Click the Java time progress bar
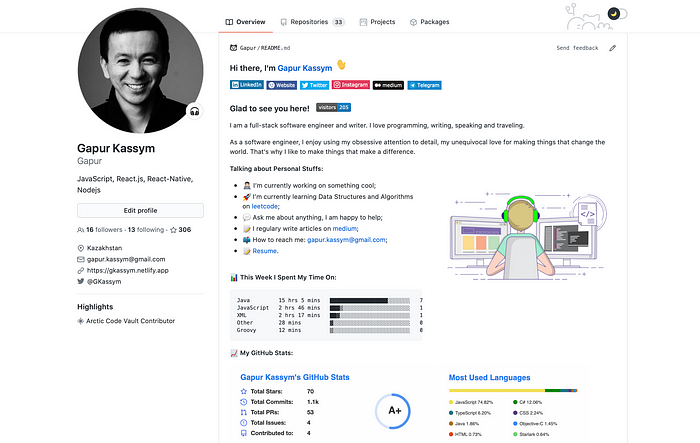The width and height of the screenshot is (700, 443). 370,301
